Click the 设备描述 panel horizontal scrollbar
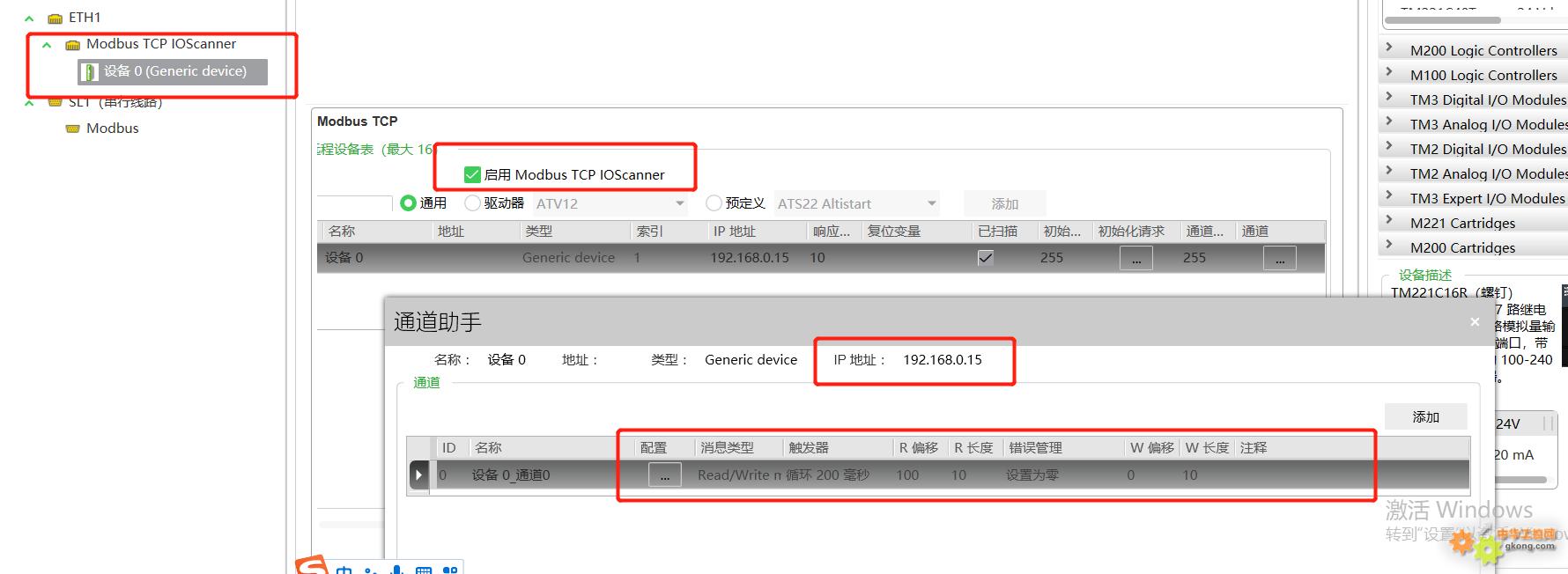Viewport: 1568px width, 574px height. click(x=1521, y=480)
